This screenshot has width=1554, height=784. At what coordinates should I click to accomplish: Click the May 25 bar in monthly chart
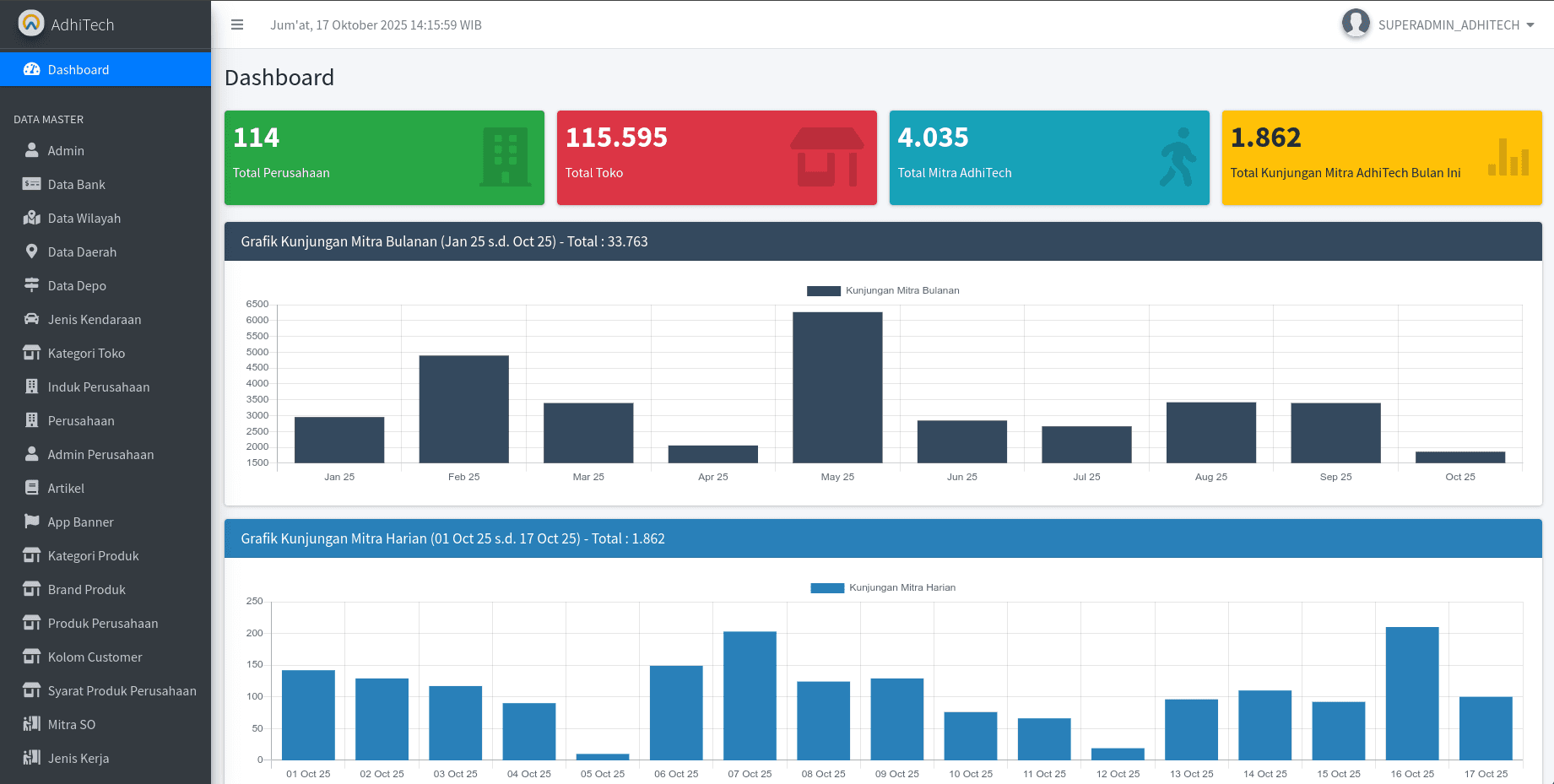tap(837, 387)
